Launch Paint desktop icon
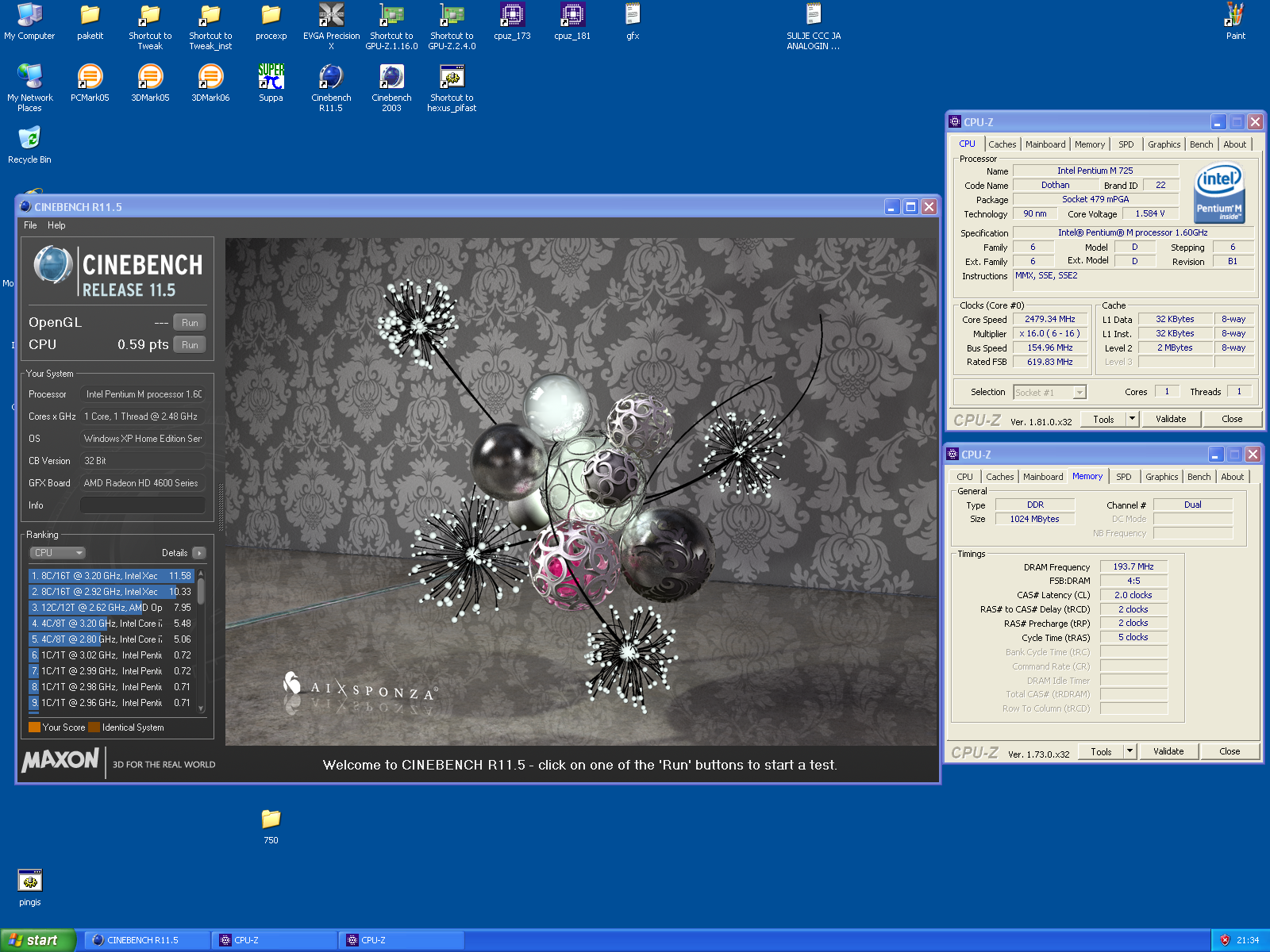The height and width of the screenshot is (952, 1270). click(1235, 21)
